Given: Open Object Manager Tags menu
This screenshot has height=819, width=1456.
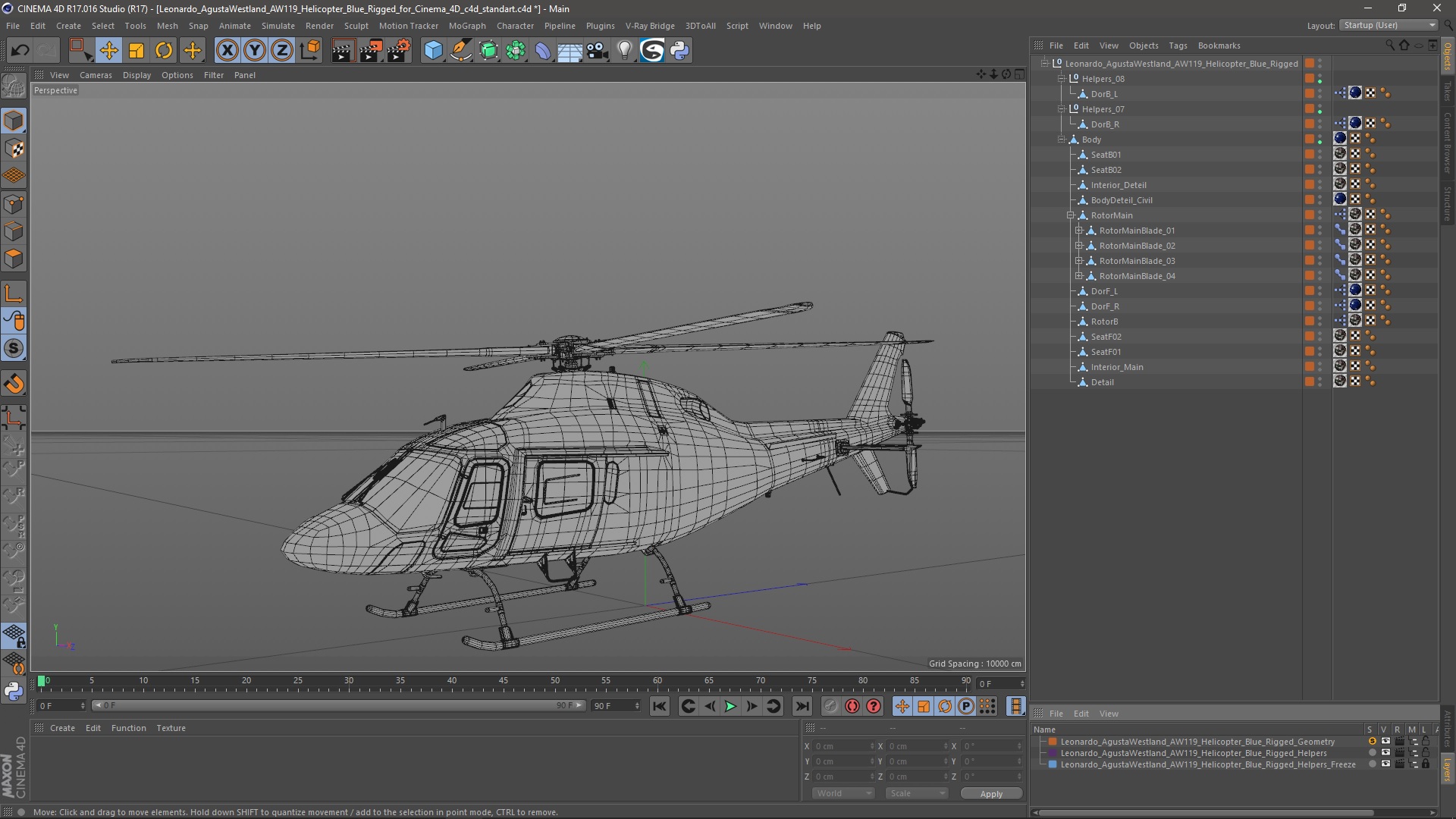Looking at the screenshot, I should 1178,45.
